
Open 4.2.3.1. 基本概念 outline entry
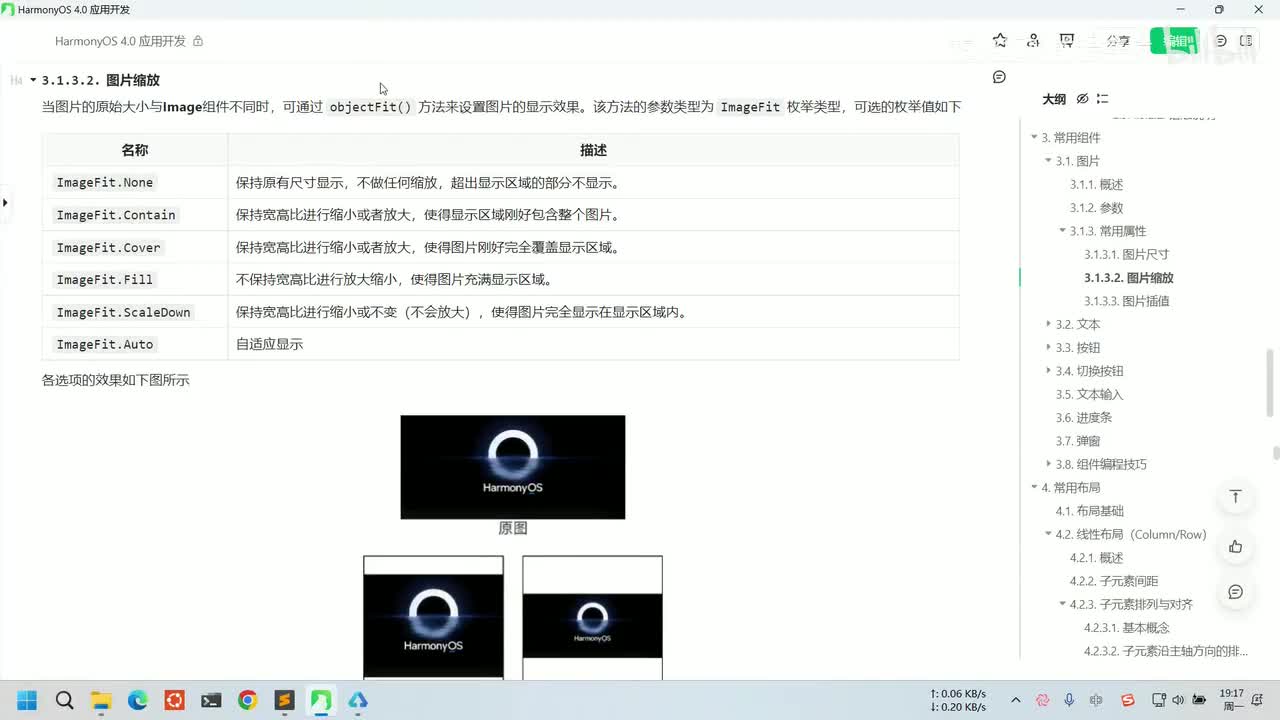click(x=1126, y=627)
